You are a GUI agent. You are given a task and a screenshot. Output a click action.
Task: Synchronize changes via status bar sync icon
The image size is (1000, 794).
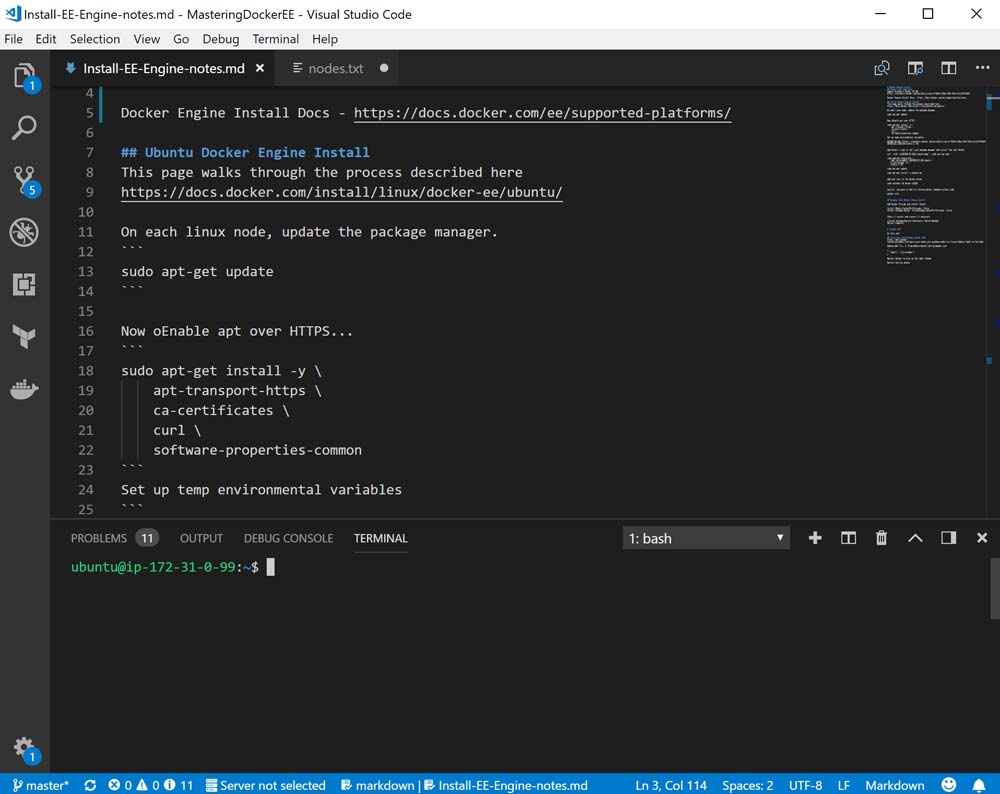click(91, 785)
